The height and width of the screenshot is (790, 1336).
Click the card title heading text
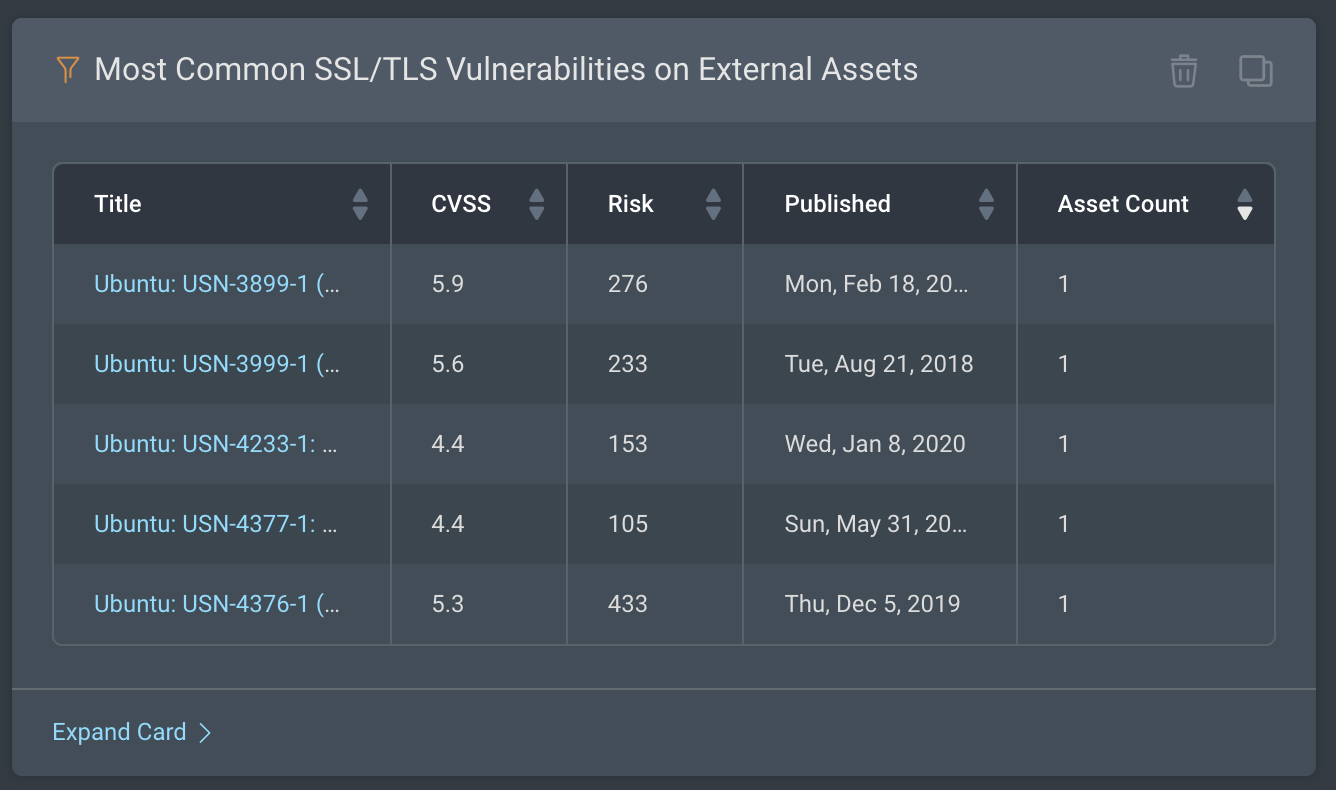point(506,70)
